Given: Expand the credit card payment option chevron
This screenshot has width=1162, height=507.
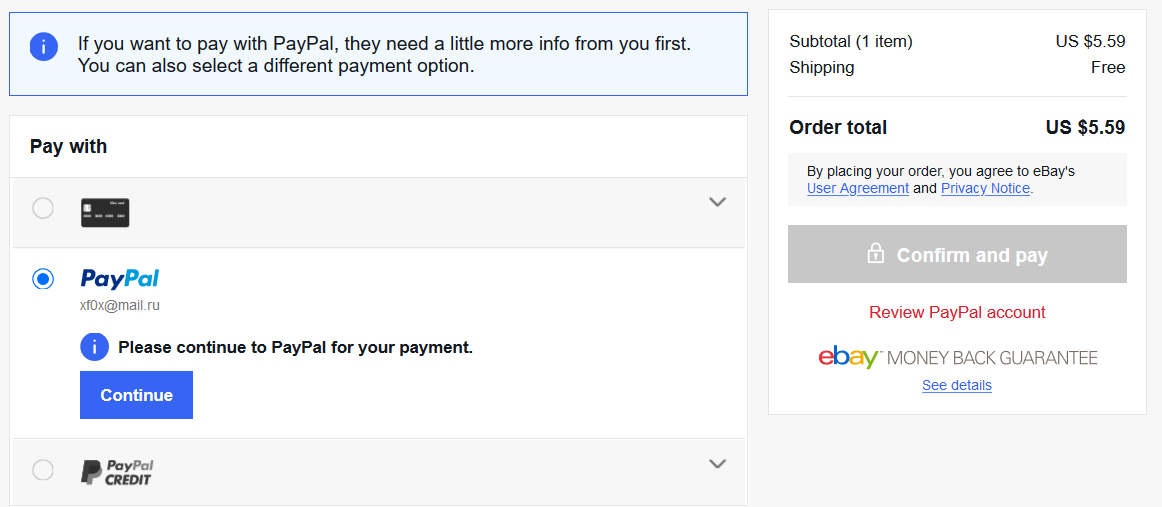Looking at the screenshot, I should point(717,202).
